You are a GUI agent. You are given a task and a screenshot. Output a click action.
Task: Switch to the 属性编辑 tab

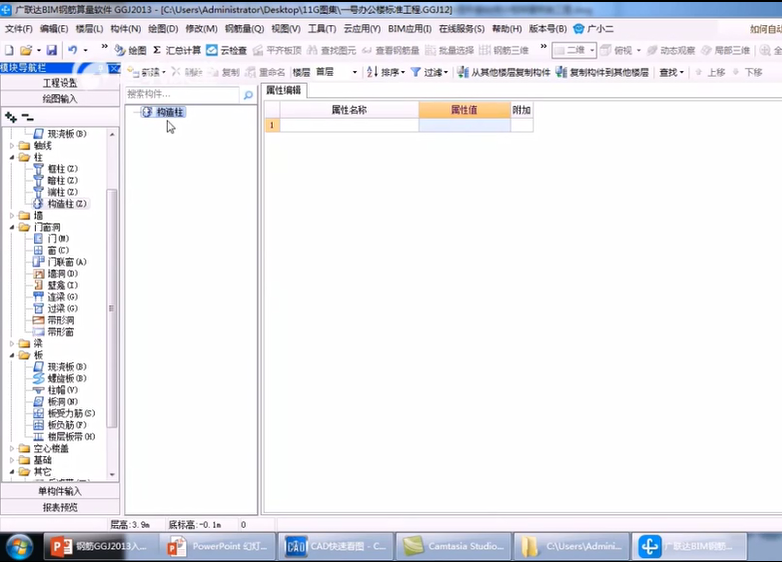point(285,91)
